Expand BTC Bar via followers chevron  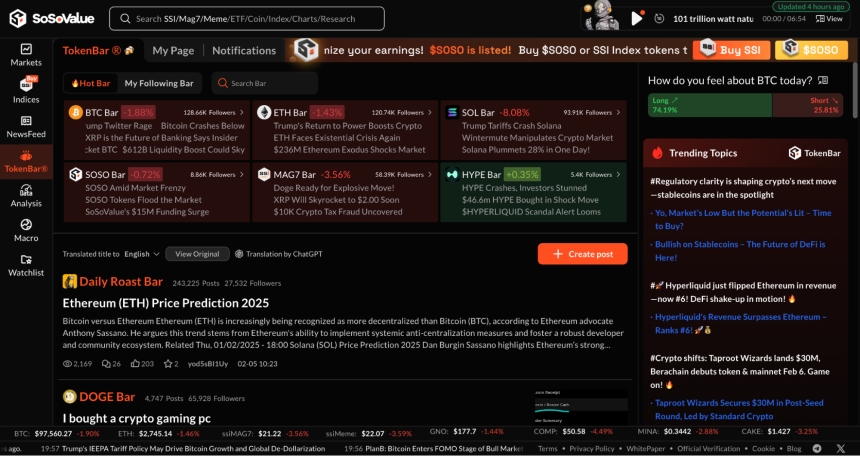click(241, 112)
